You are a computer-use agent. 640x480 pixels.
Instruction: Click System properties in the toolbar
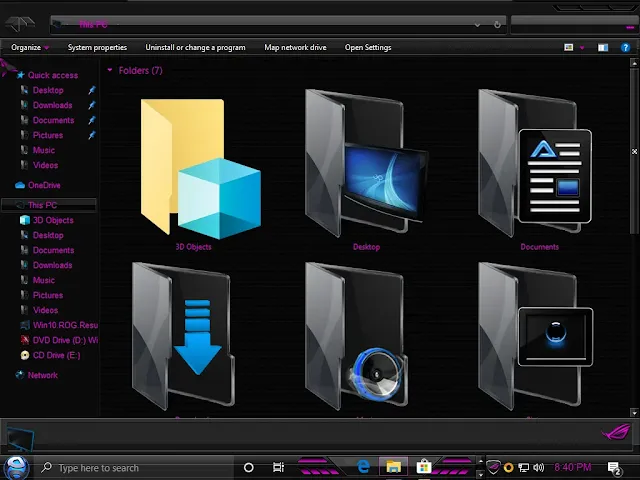click(97, 47)
